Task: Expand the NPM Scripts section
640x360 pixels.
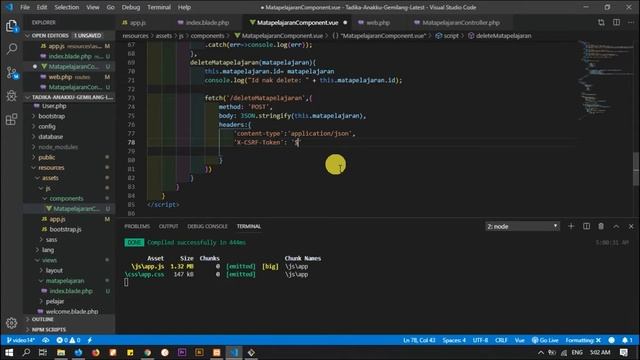Action: point(69,329)
